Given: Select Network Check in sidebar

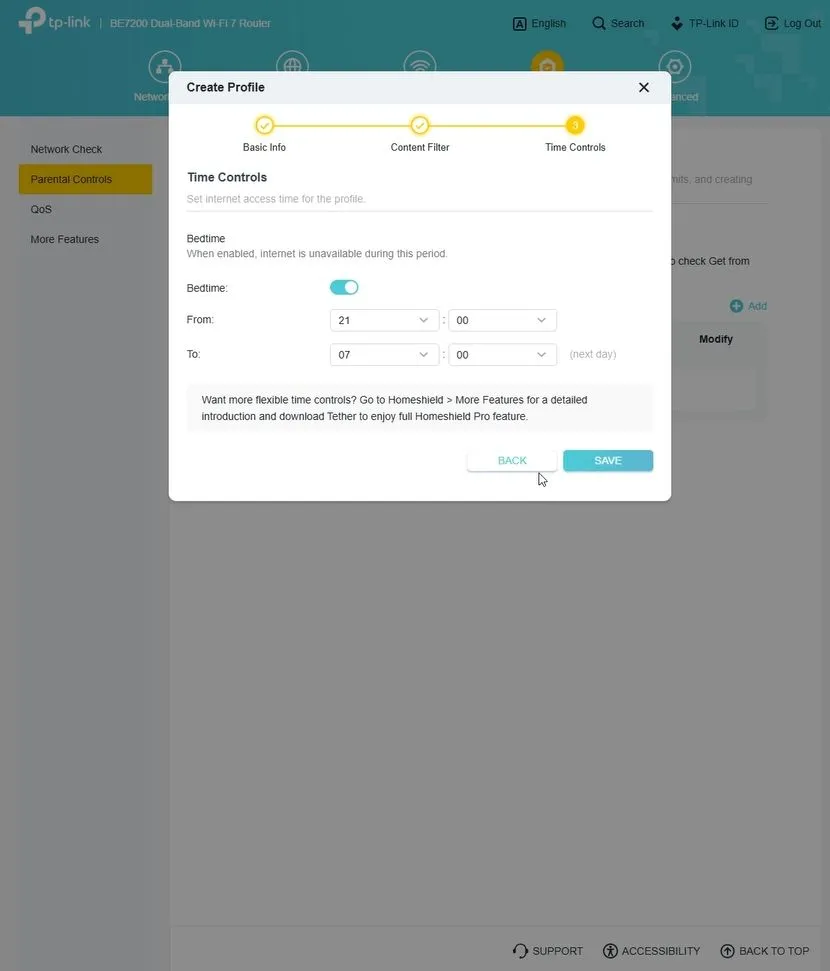Looking at the screenshot, I should [66, 149].
